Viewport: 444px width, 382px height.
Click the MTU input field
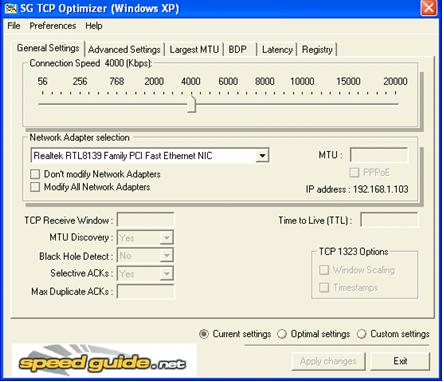pos(379,155)
